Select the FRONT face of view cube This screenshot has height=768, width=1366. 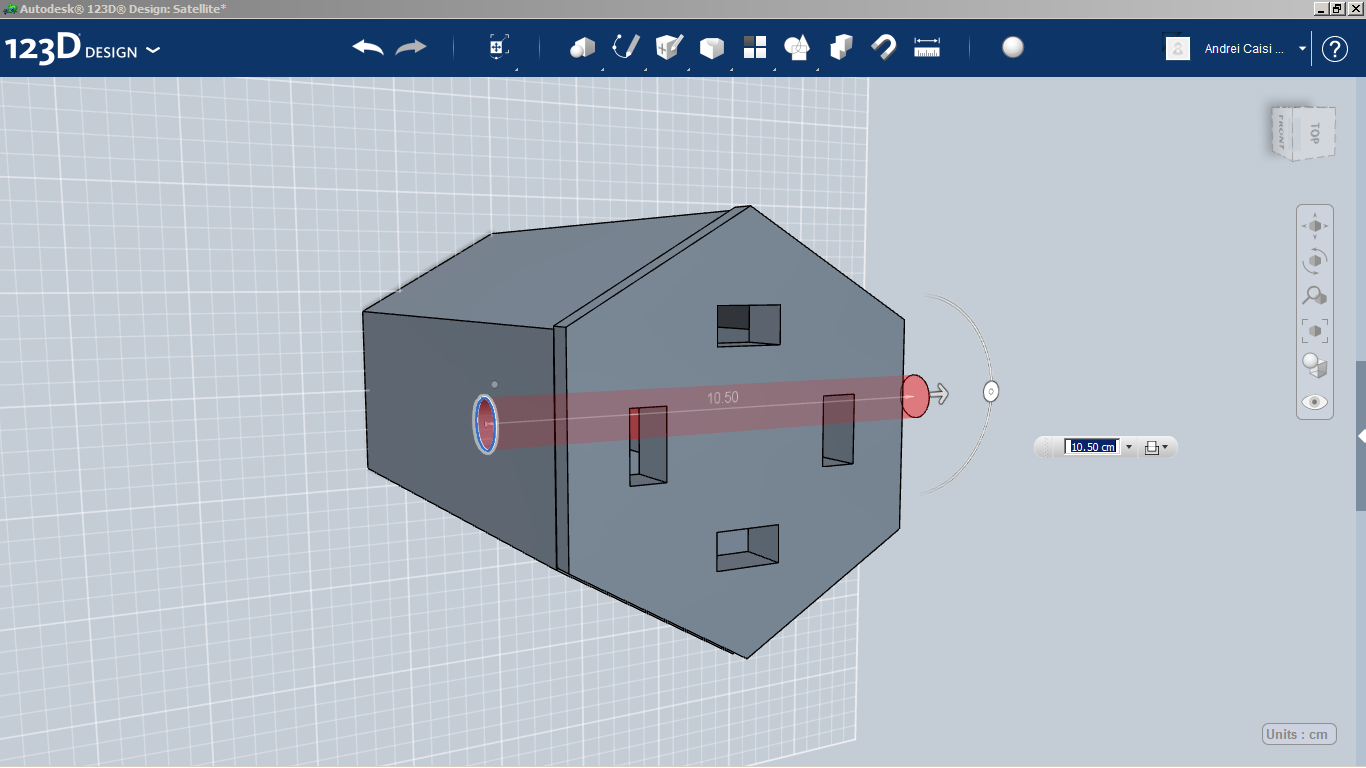click(x=1281, y=131)
